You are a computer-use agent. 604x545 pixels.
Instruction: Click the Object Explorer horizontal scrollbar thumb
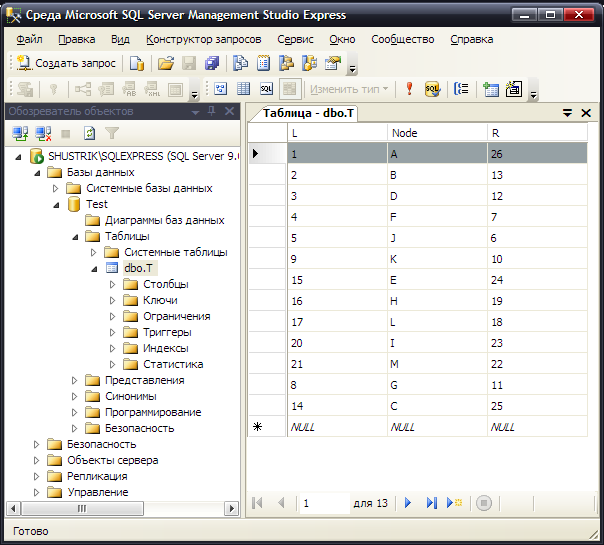tap(82, 508)
